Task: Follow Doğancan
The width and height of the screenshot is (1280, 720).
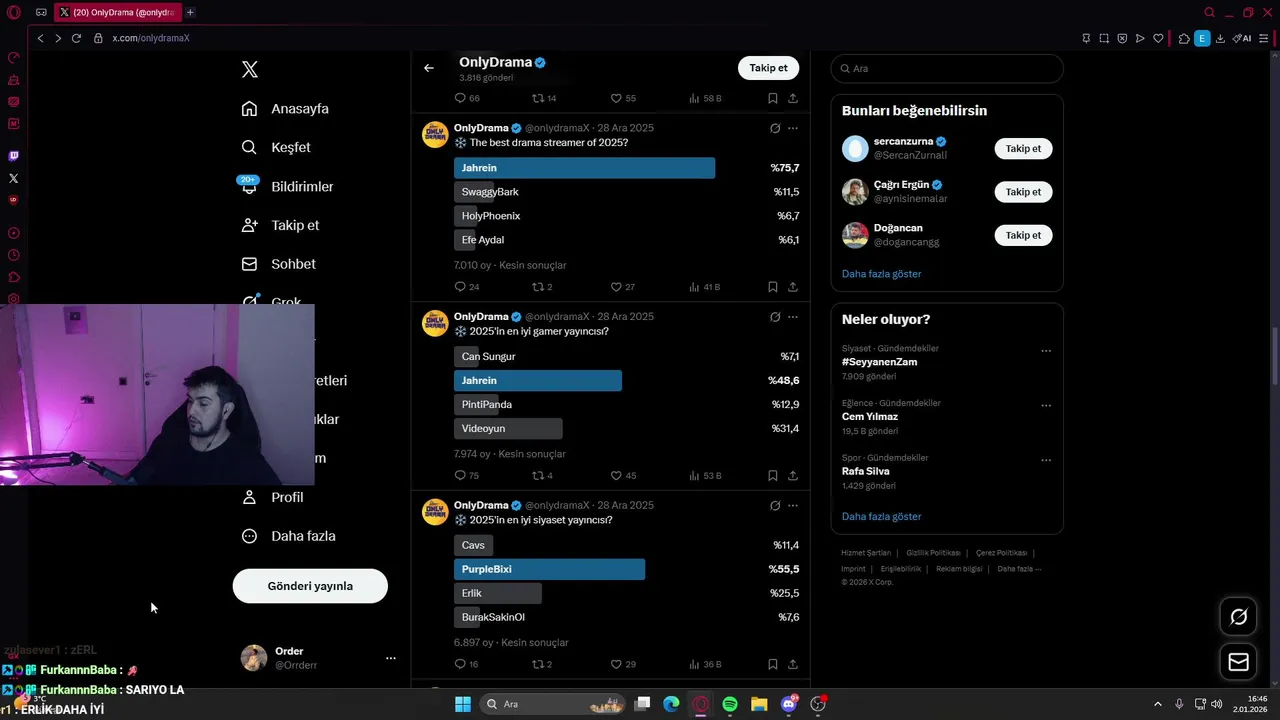Action: pos(1023,235)
